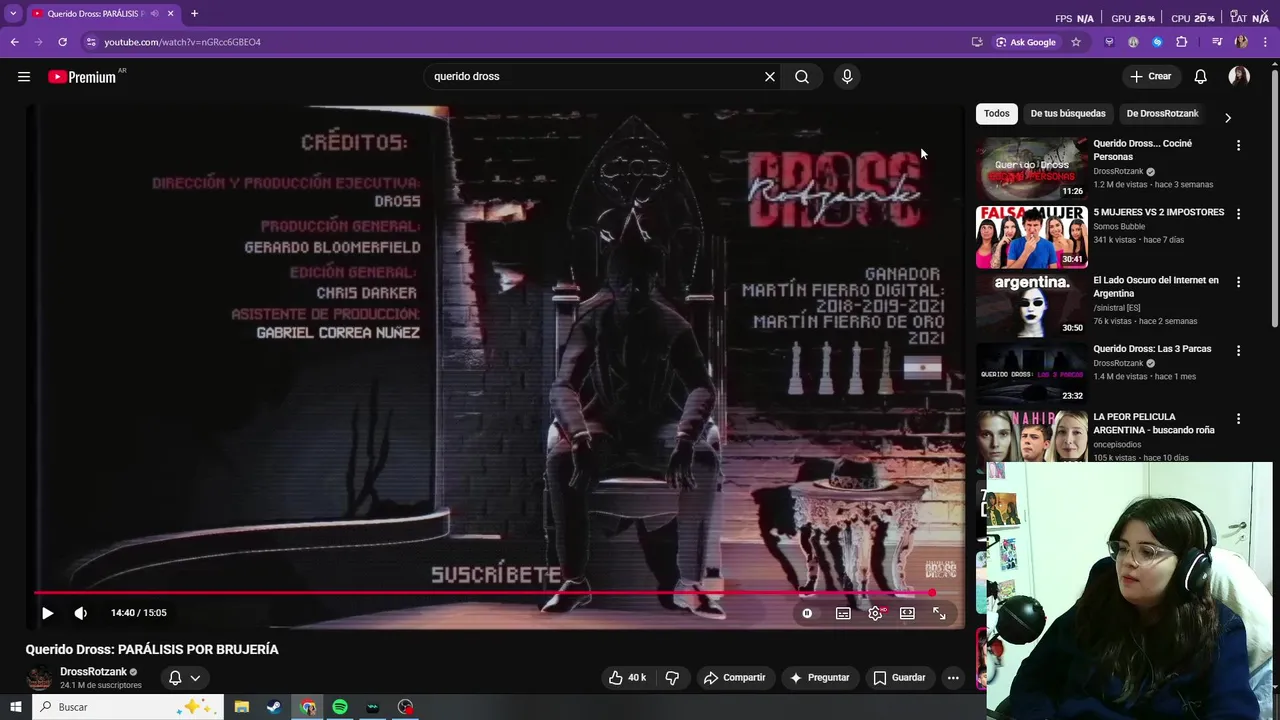Open YouTube notifications bell
Image resolution: width=1280 pixels, height=720 pixels.
tap(1201, 76)
